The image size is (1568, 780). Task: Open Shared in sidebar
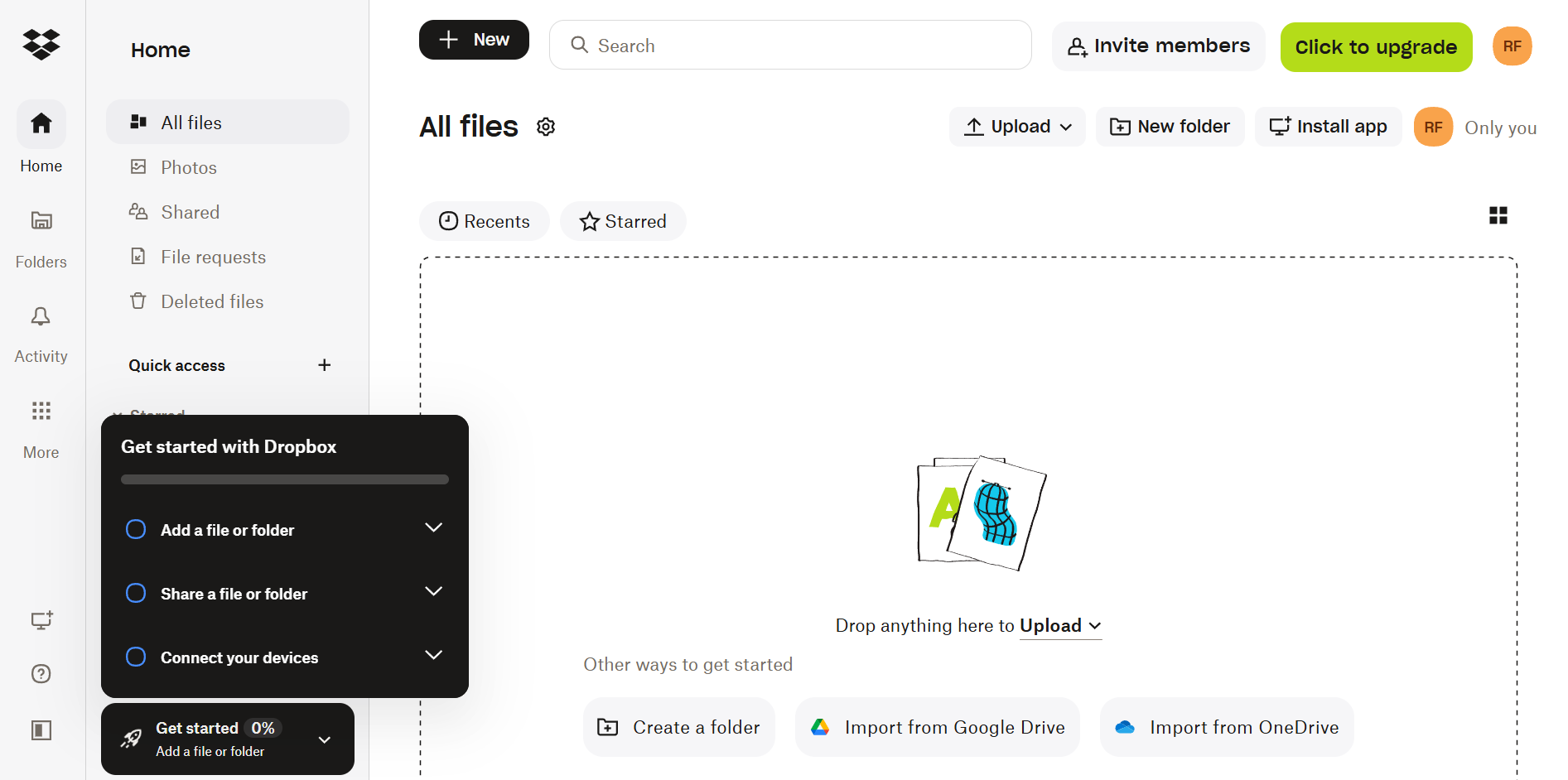[x=228, y=212]
